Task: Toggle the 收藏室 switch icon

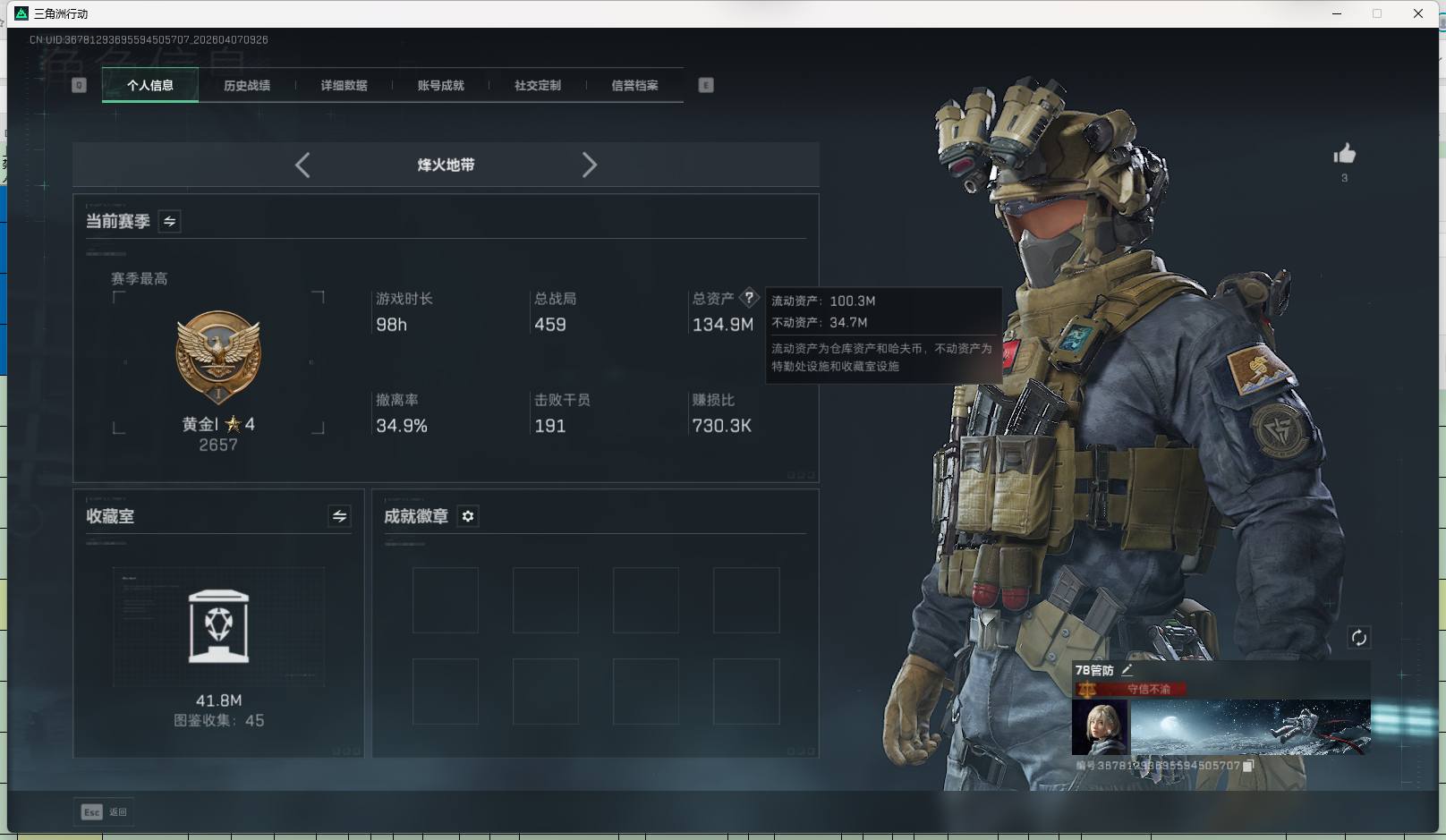Action: tap(339, 516)
